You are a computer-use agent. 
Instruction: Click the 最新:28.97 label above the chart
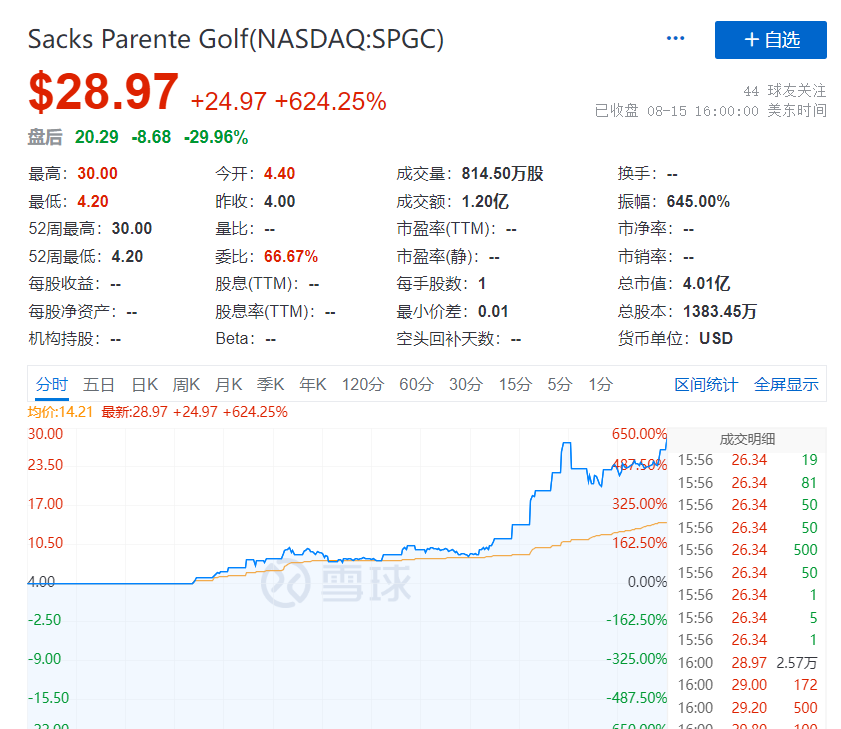point(135,412)
